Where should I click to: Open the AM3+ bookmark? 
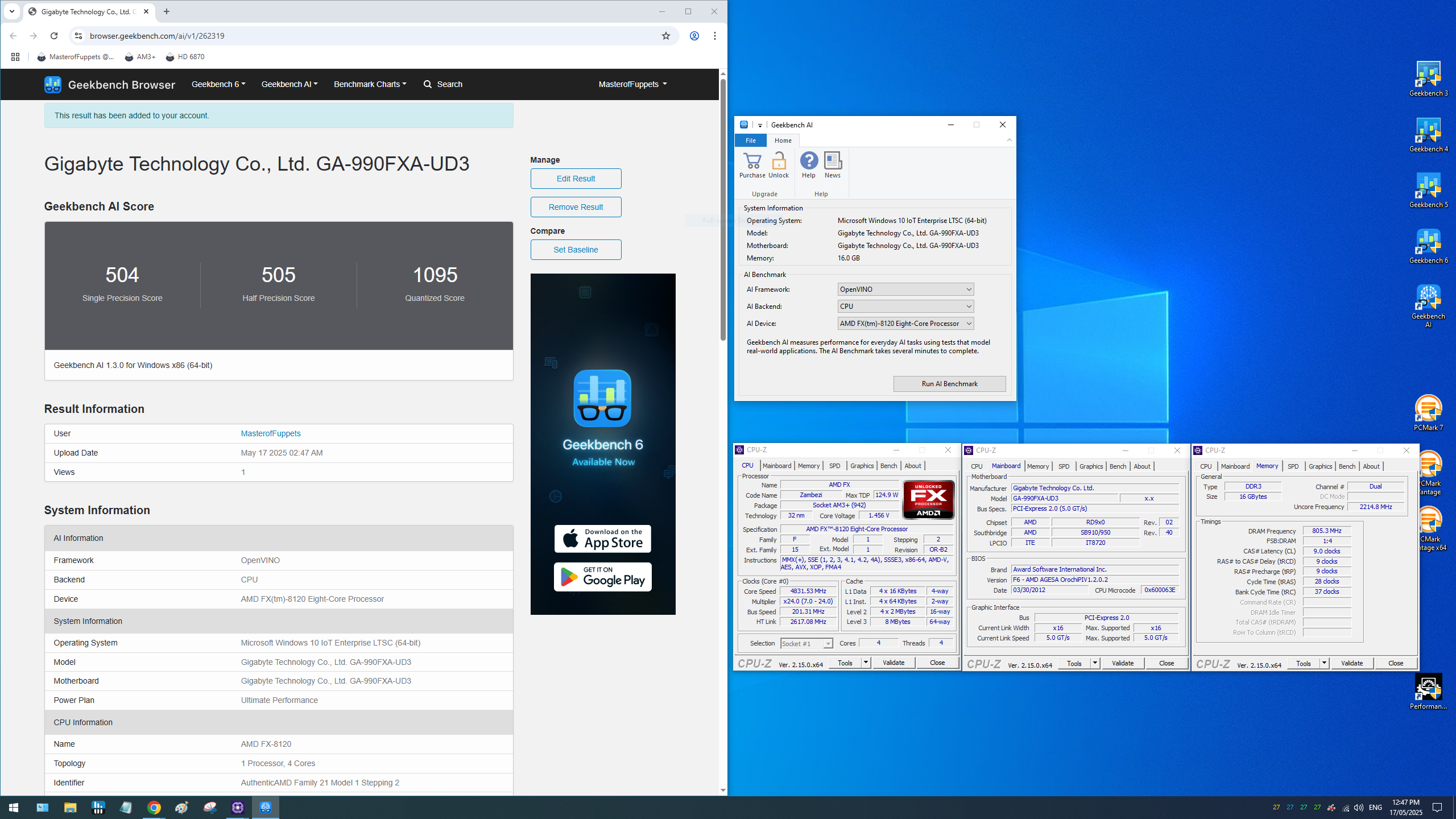pos(140,57)
